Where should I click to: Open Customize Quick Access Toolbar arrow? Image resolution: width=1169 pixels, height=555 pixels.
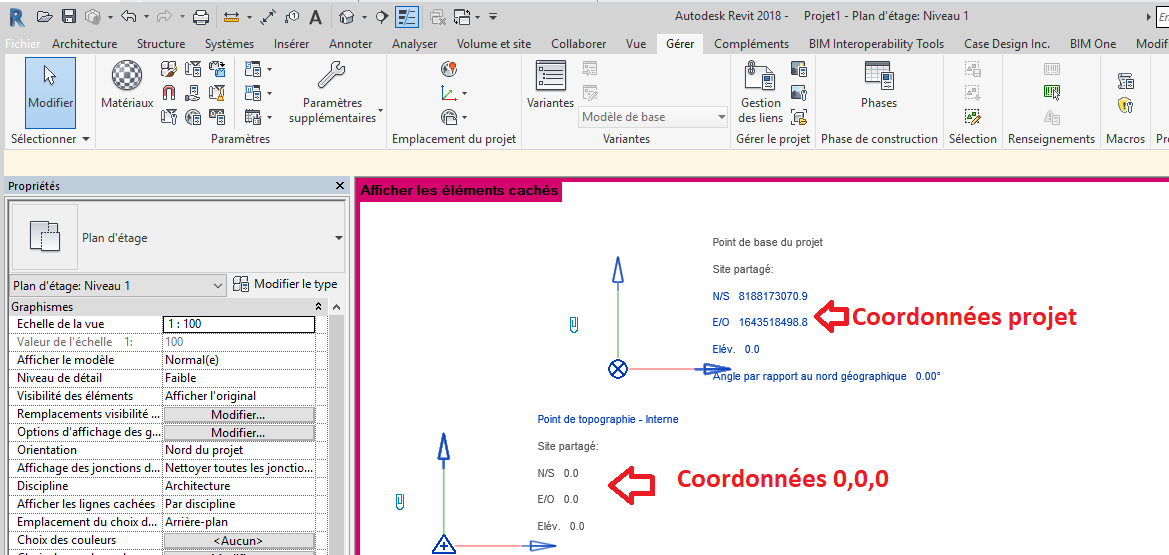point(493,16)
